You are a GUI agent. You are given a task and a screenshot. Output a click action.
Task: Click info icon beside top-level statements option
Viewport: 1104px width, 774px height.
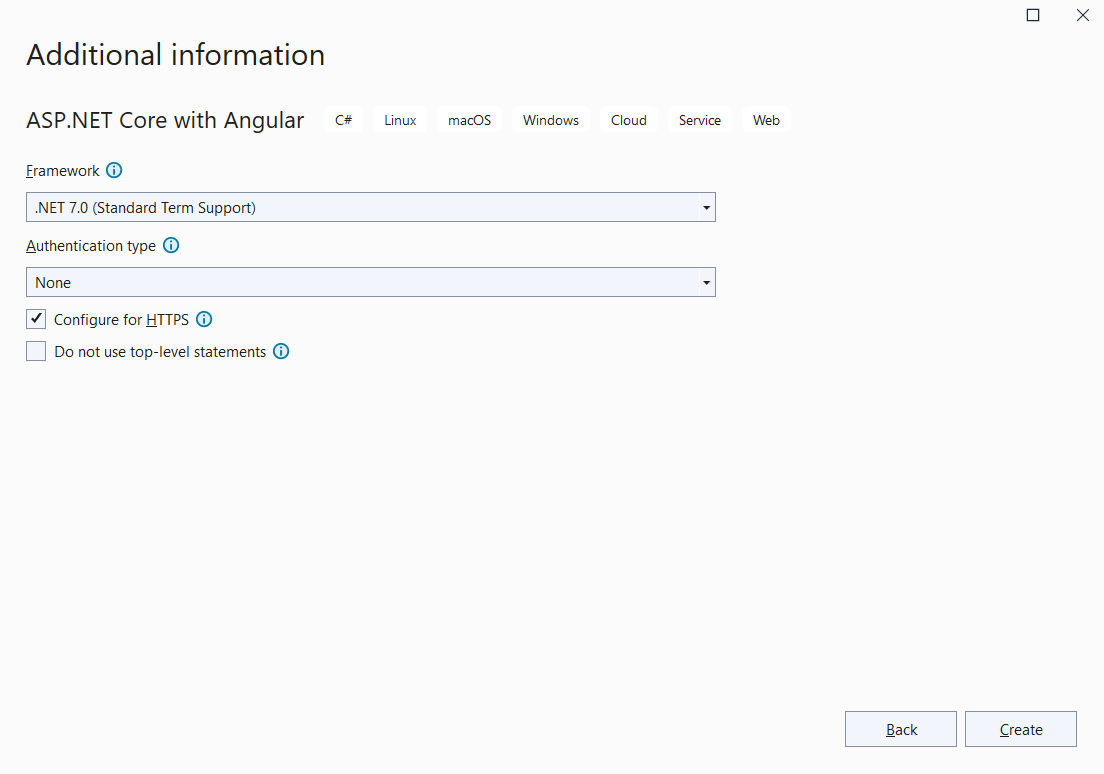pos(281,352)
